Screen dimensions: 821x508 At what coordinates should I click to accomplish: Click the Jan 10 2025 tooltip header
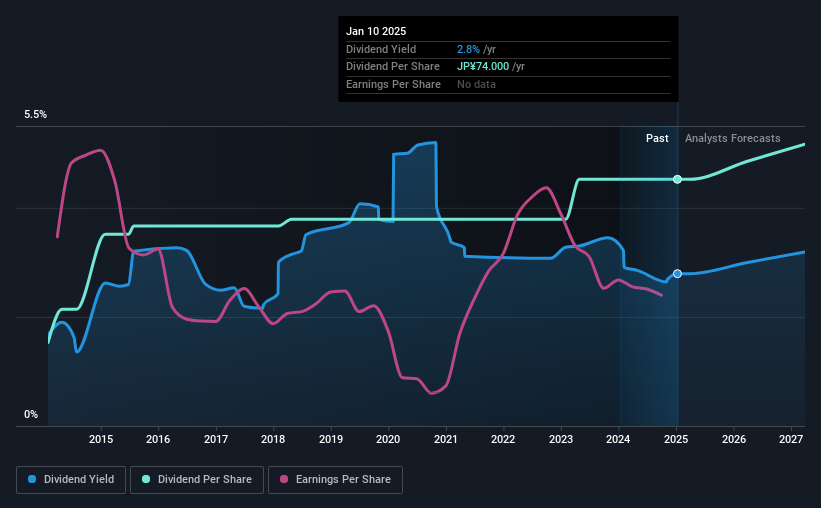[x=376, y=31]
